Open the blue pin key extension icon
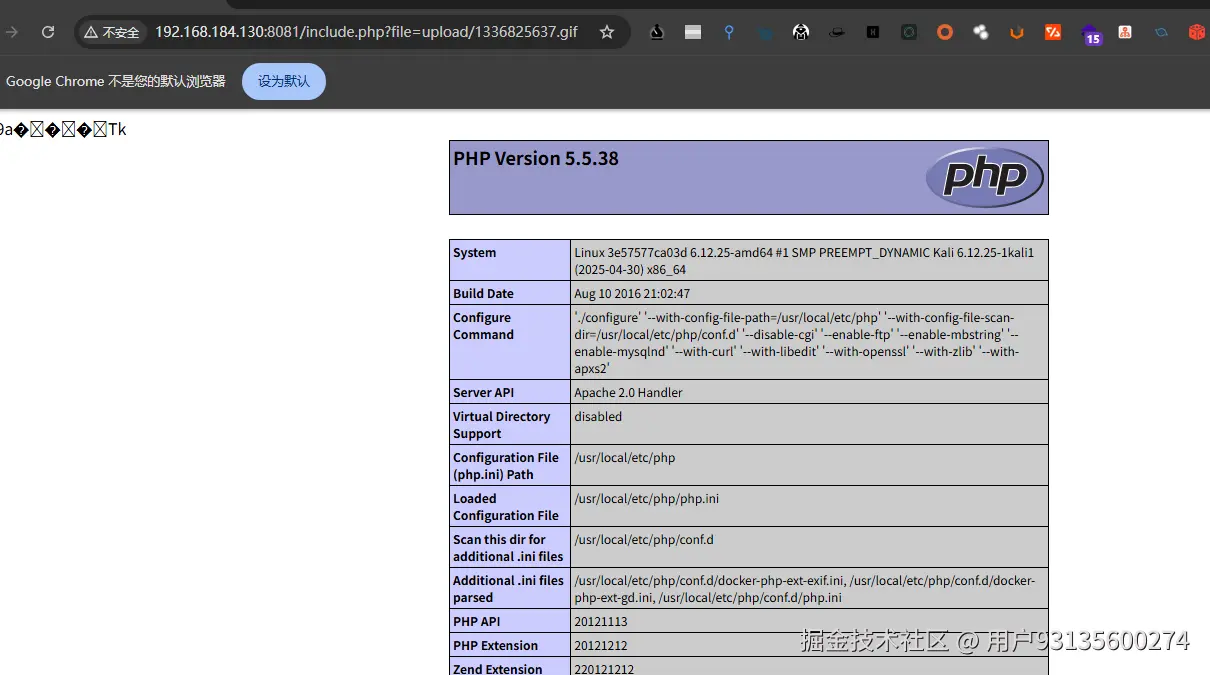Image resolution: width=1210 pixels, height=675 pixels. (x=729, y=32)
